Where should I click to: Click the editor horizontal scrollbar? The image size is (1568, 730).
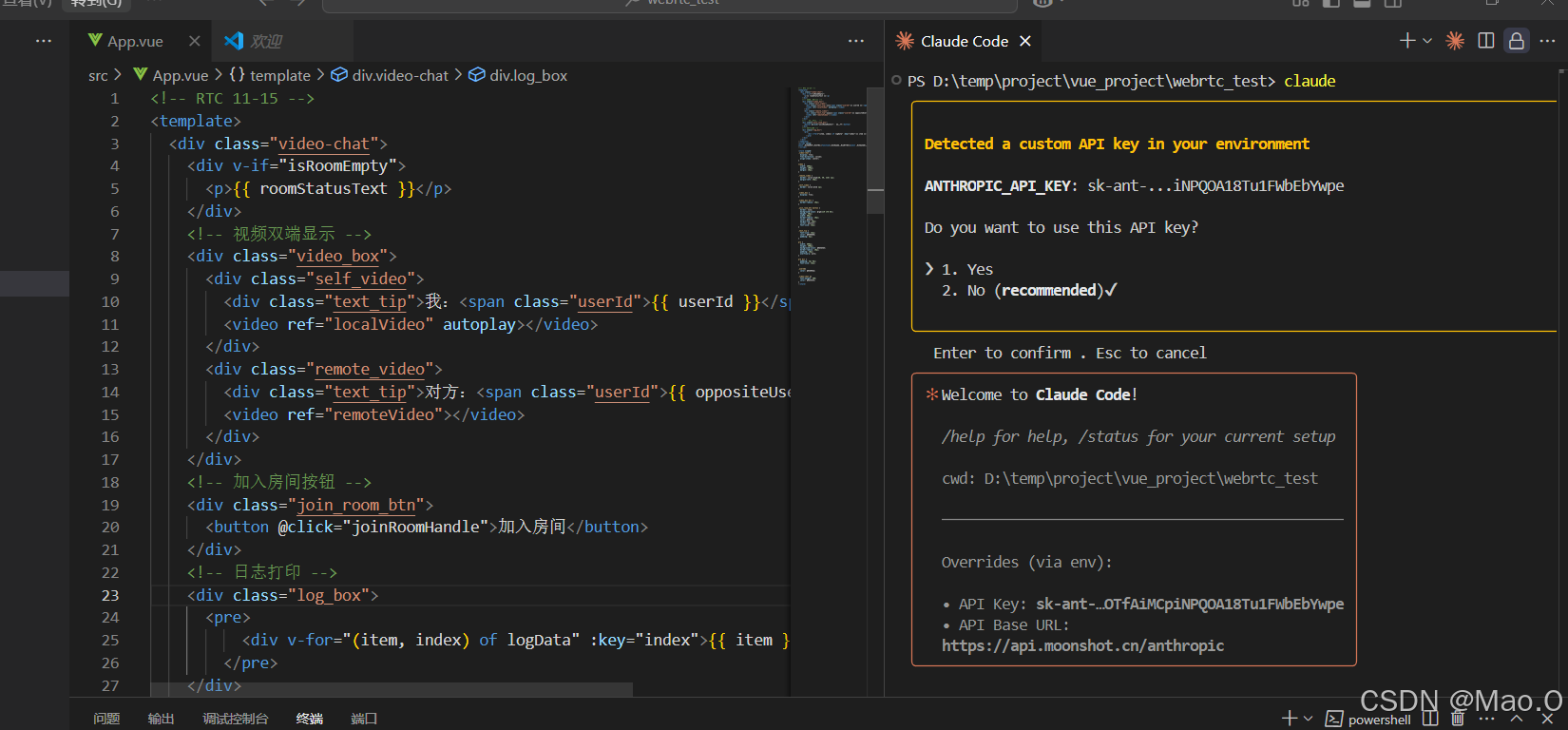point(392,689)
